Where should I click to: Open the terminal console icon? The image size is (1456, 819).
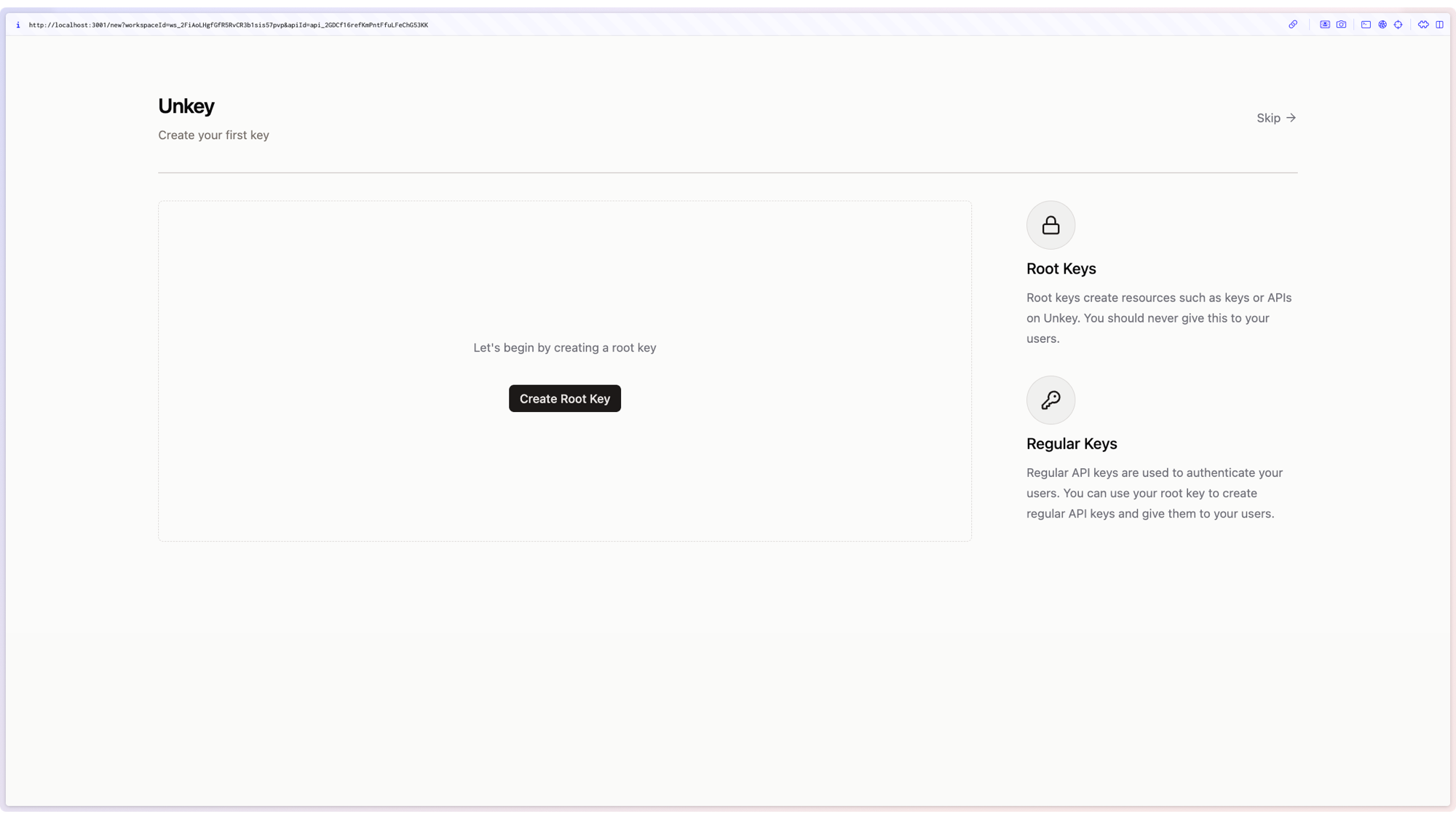click(1366, 25)
